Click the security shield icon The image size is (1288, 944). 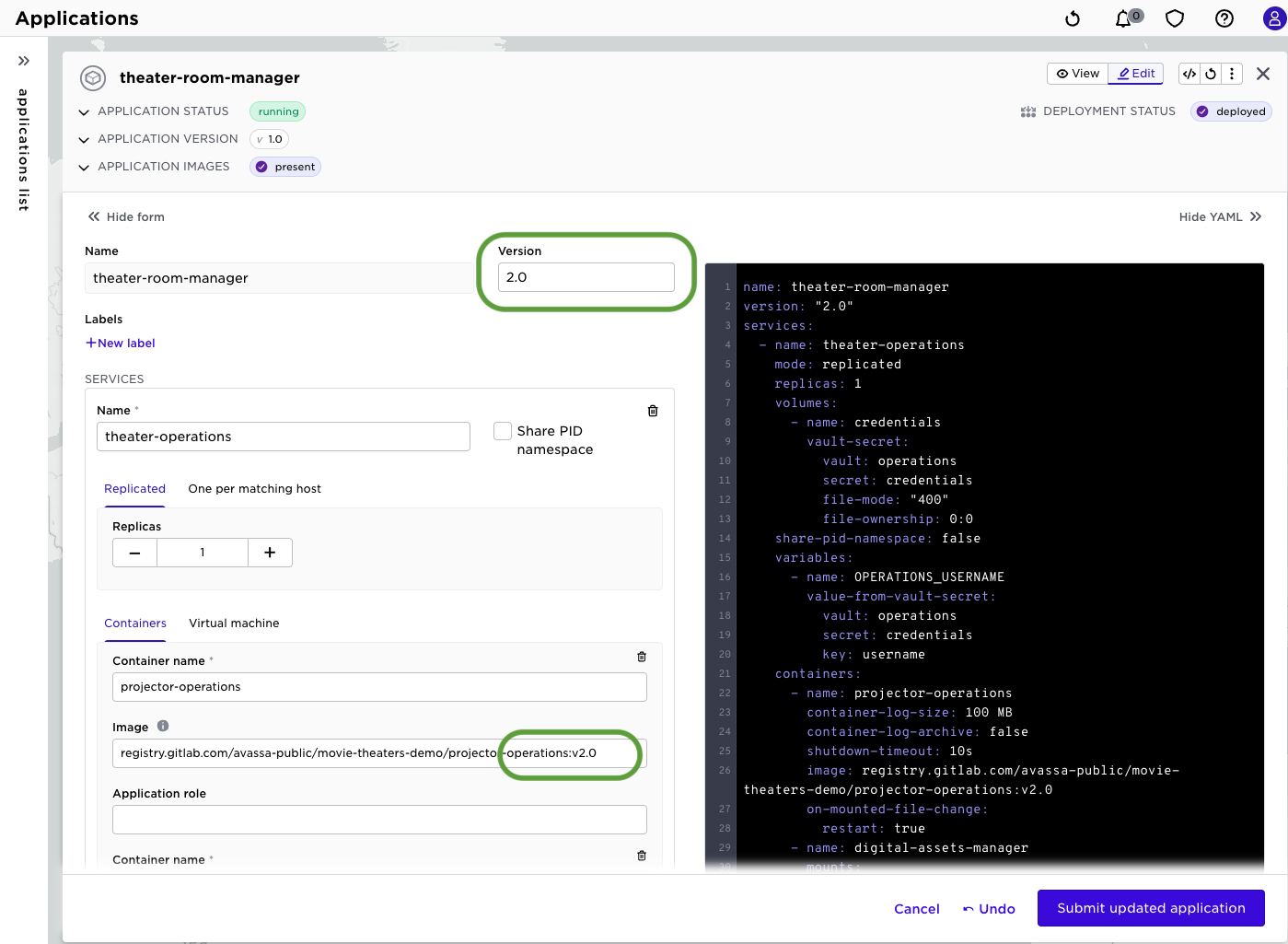coord(1175,17)
